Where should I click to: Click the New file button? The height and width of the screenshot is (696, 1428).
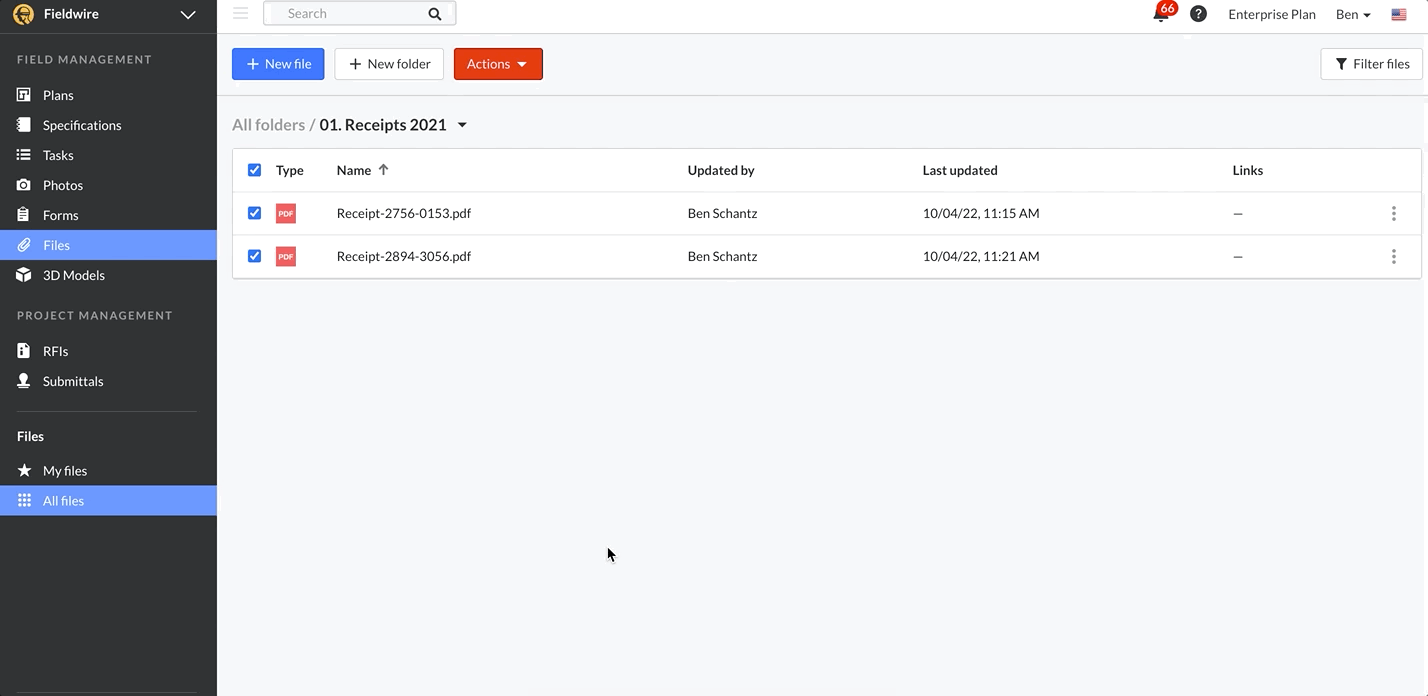(x=278, y=64)
